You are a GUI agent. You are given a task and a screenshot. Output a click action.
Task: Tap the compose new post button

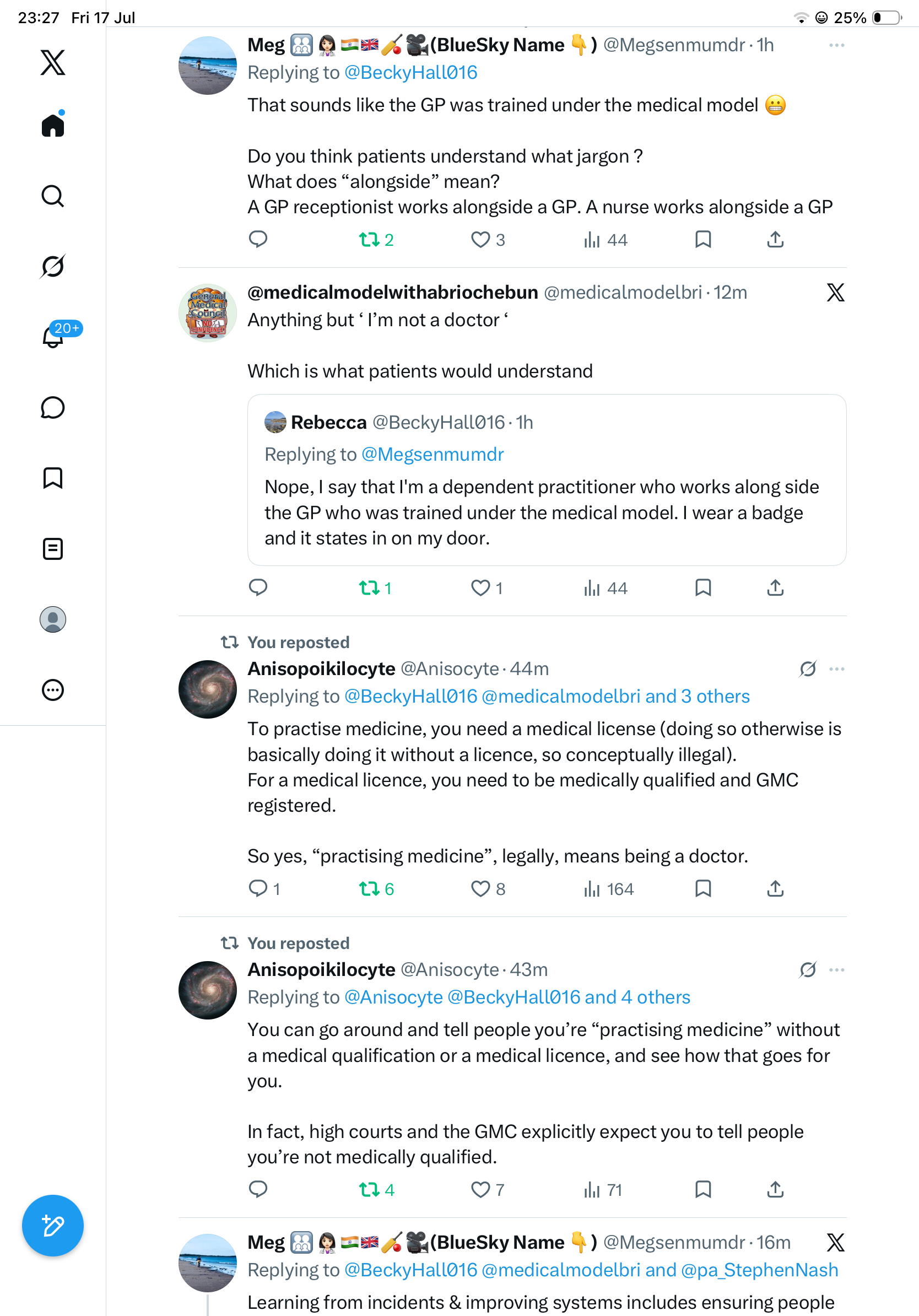point(53,1226)
